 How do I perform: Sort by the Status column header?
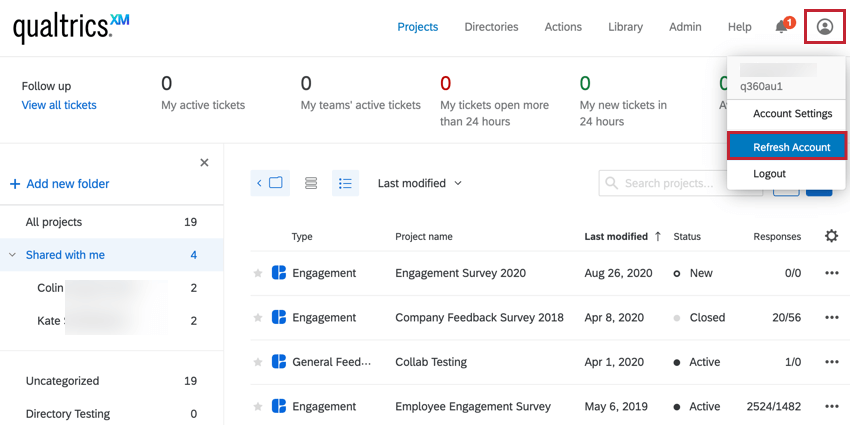[x=687, y=236]
